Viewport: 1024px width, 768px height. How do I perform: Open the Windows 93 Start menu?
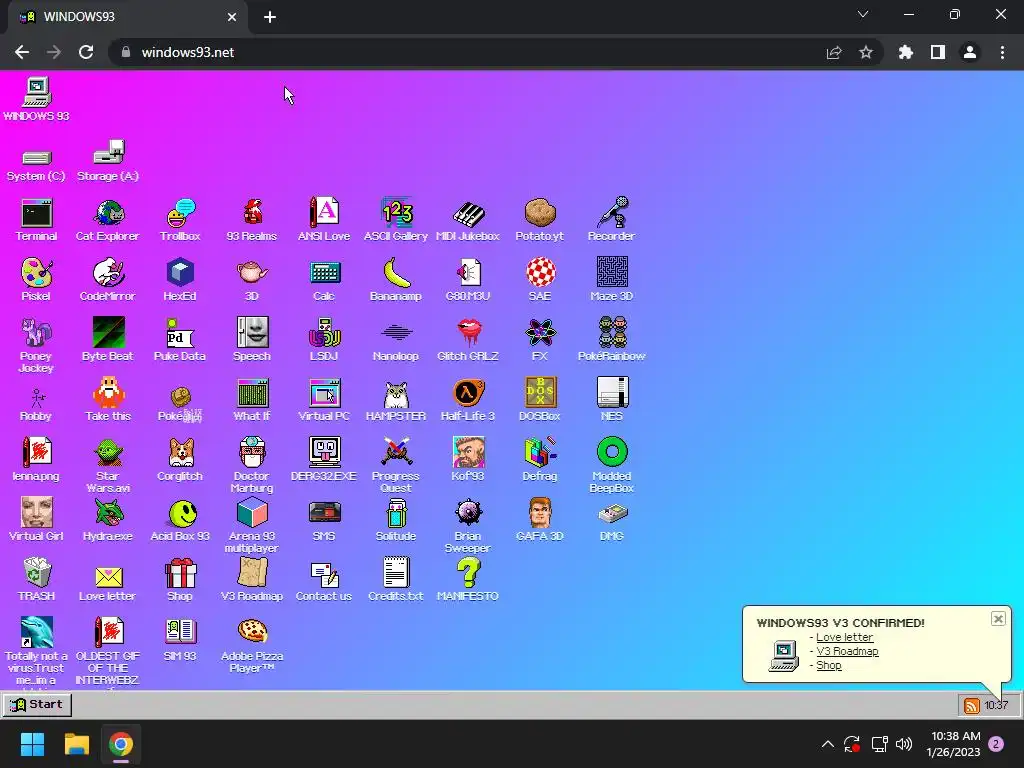pyautogui.click(x=37, y=705)
